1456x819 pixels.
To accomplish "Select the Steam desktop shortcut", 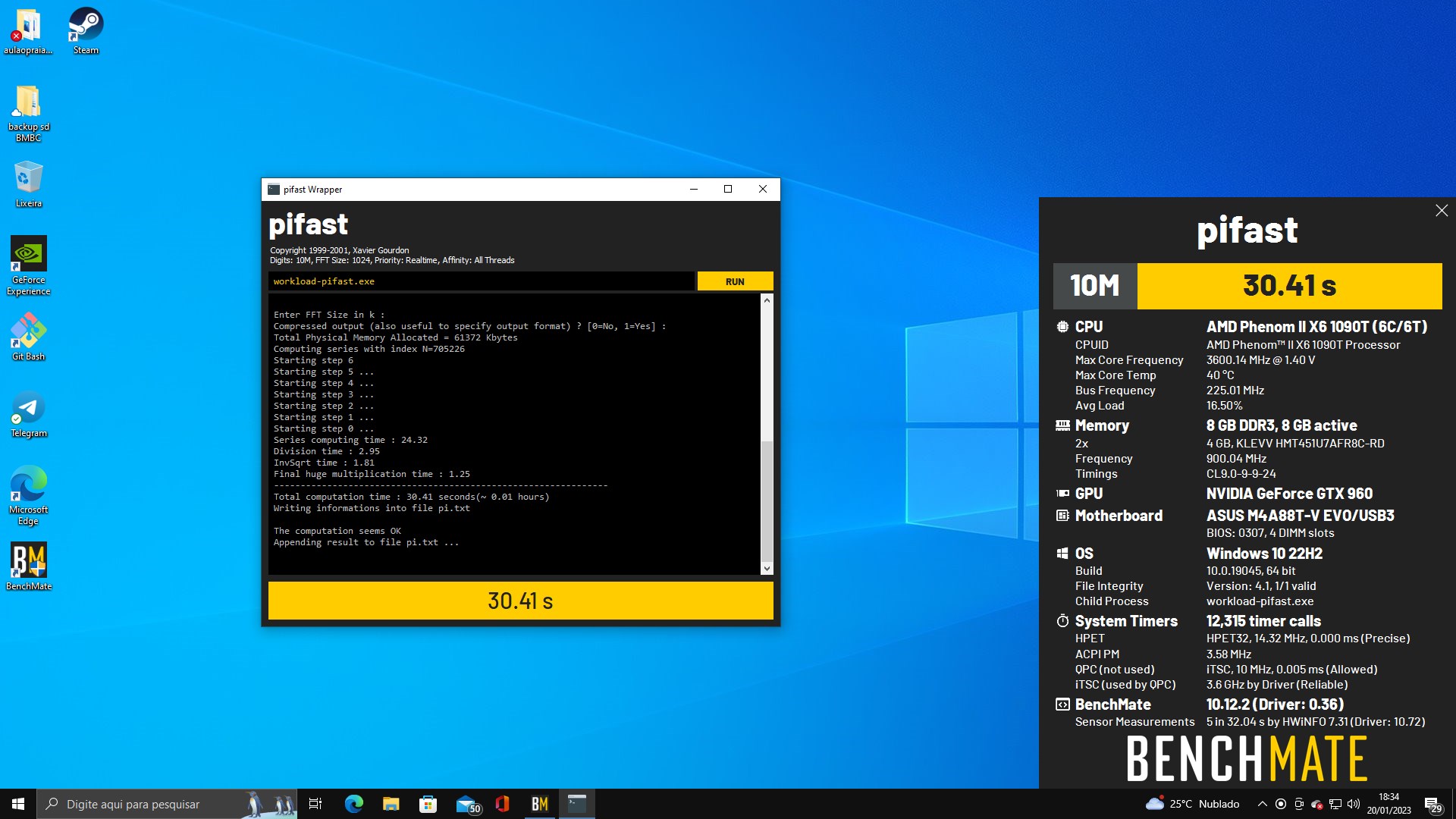I will click(86, 32).
